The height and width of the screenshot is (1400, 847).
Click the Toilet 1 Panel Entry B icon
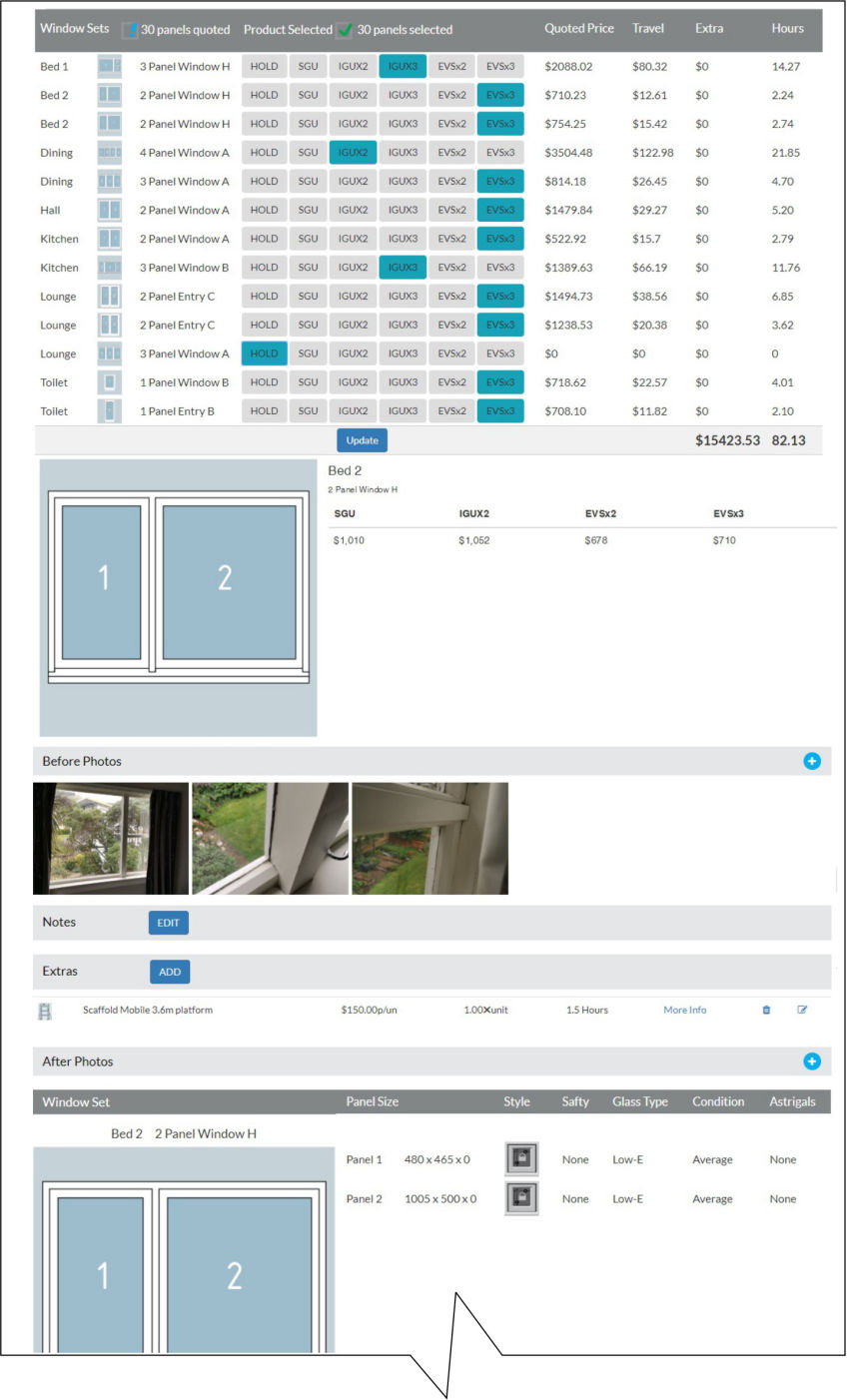point(109,410)
